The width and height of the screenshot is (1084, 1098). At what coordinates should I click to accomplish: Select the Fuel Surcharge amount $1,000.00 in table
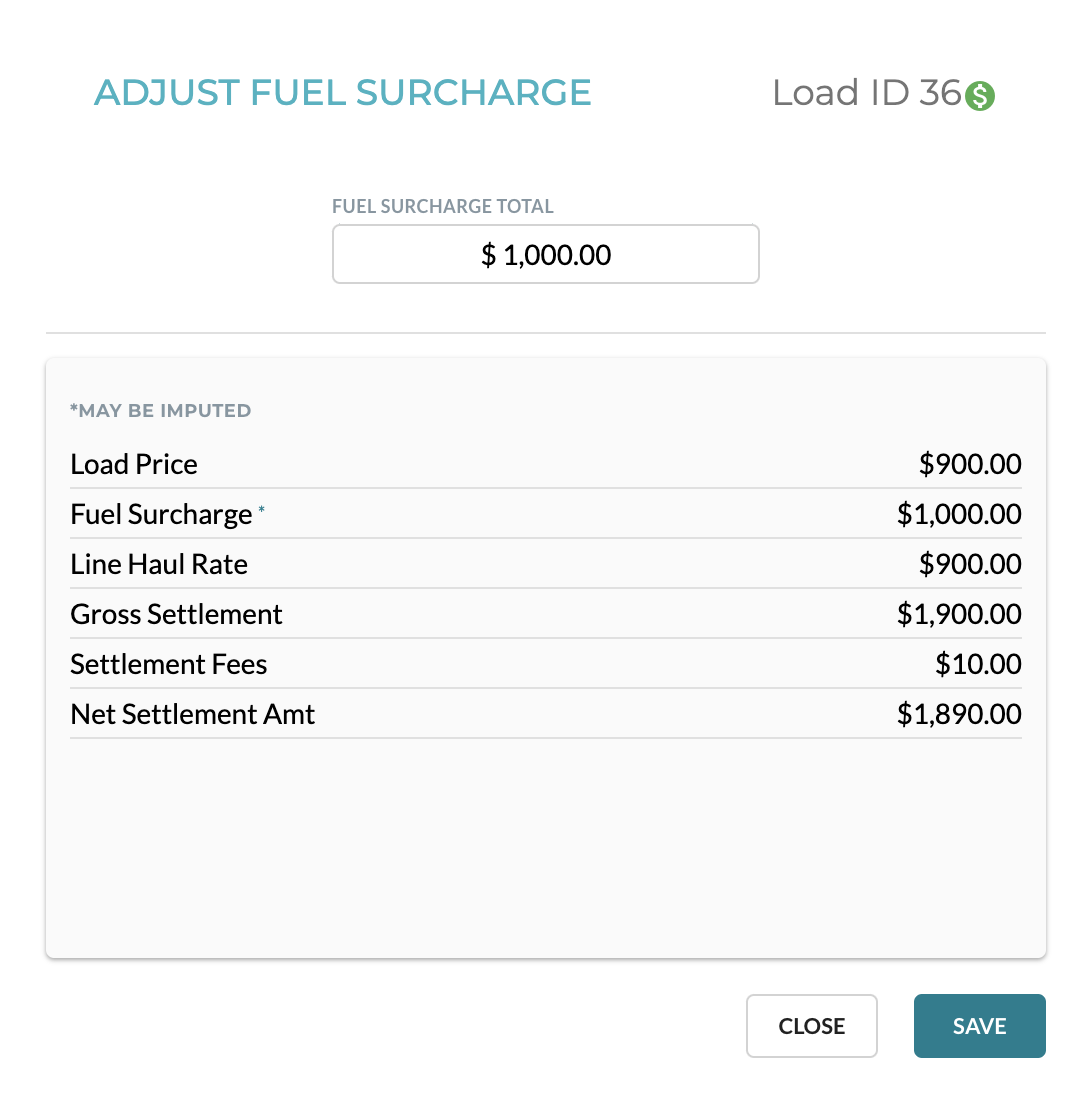tap(959, 515)
